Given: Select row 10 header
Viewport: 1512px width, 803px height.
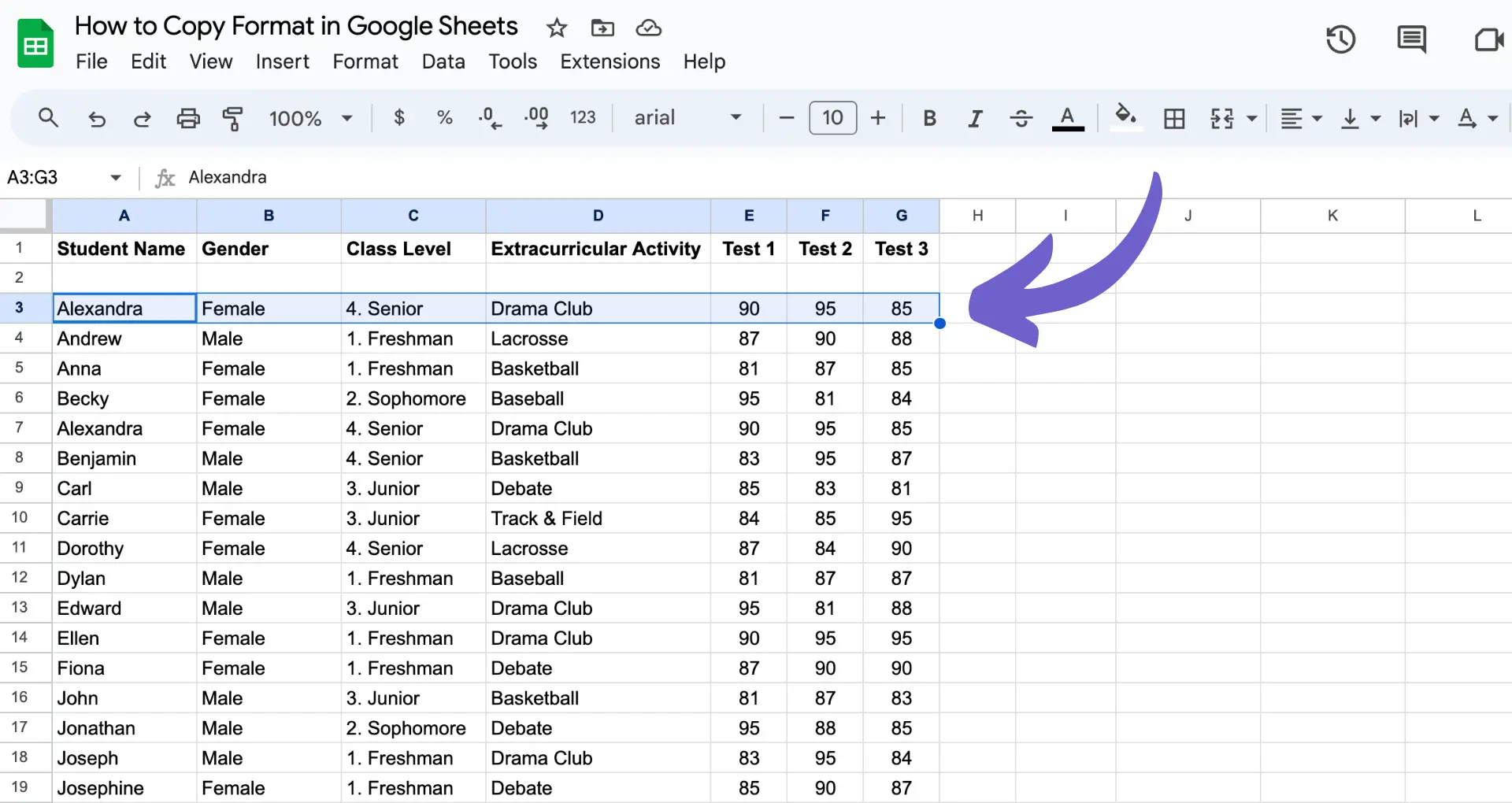Looking at the screenshot, I should pyautogui.click(x=20, y=517).
